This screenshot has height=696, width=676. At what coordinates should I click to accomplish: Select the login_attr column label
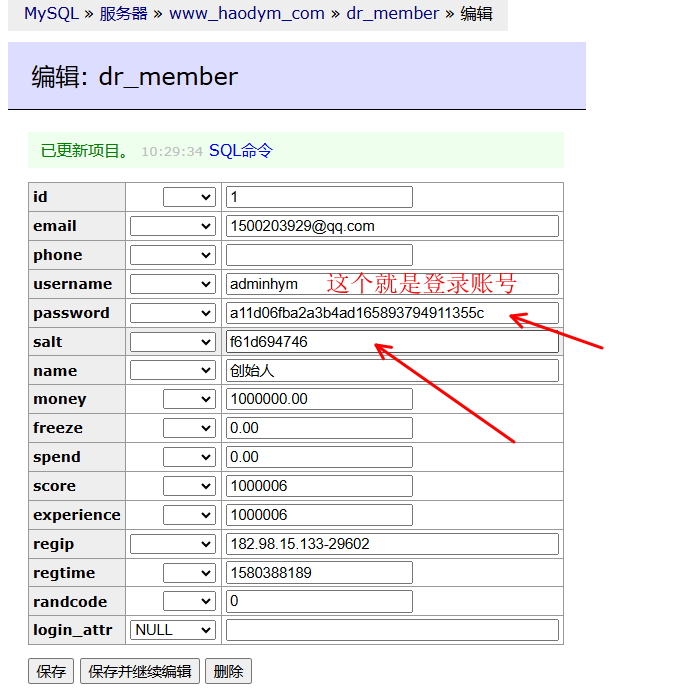pos(72,630)
